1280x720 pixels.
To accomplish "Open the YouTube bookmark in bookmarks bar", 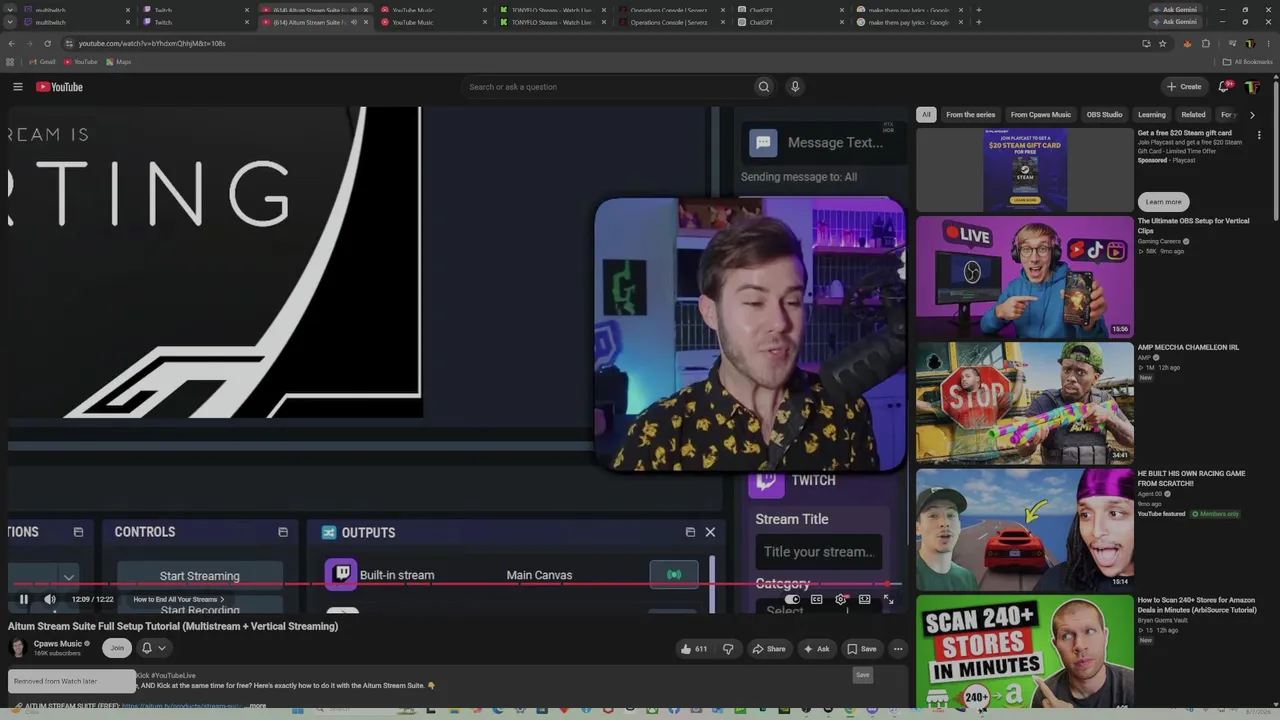I will (81, 62).
